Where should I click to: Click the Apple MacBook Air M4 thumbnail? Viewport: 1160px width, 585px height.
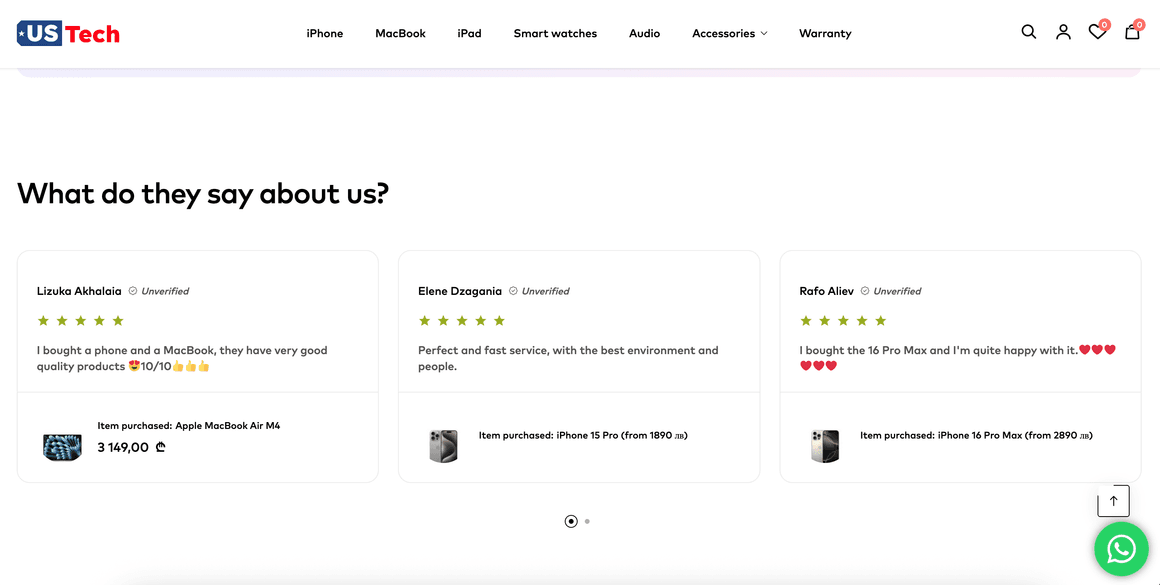pyautogui.click(x=62, y=447)
